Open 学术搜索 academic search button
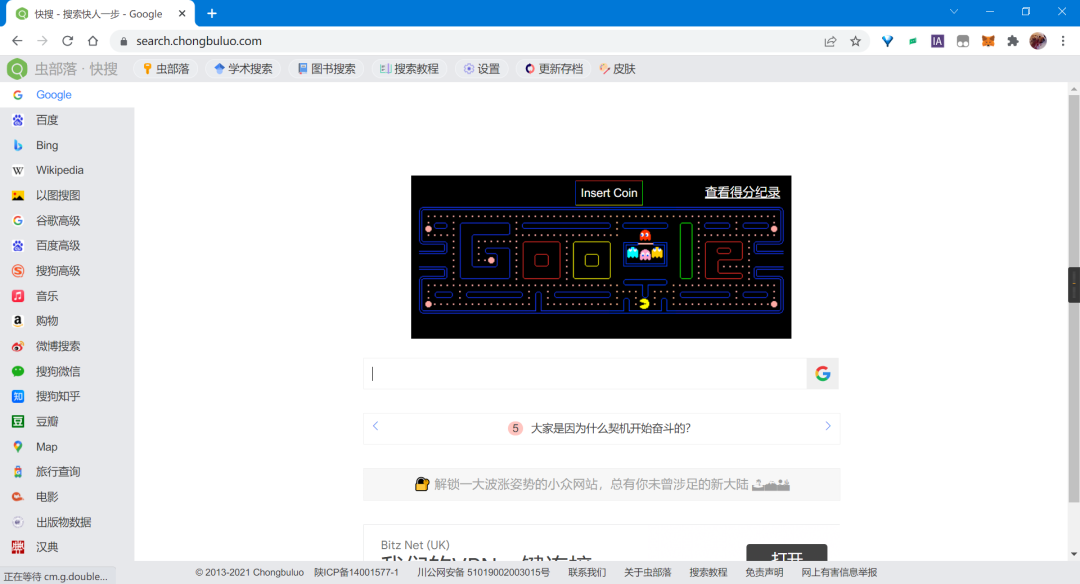 [243, 69]
